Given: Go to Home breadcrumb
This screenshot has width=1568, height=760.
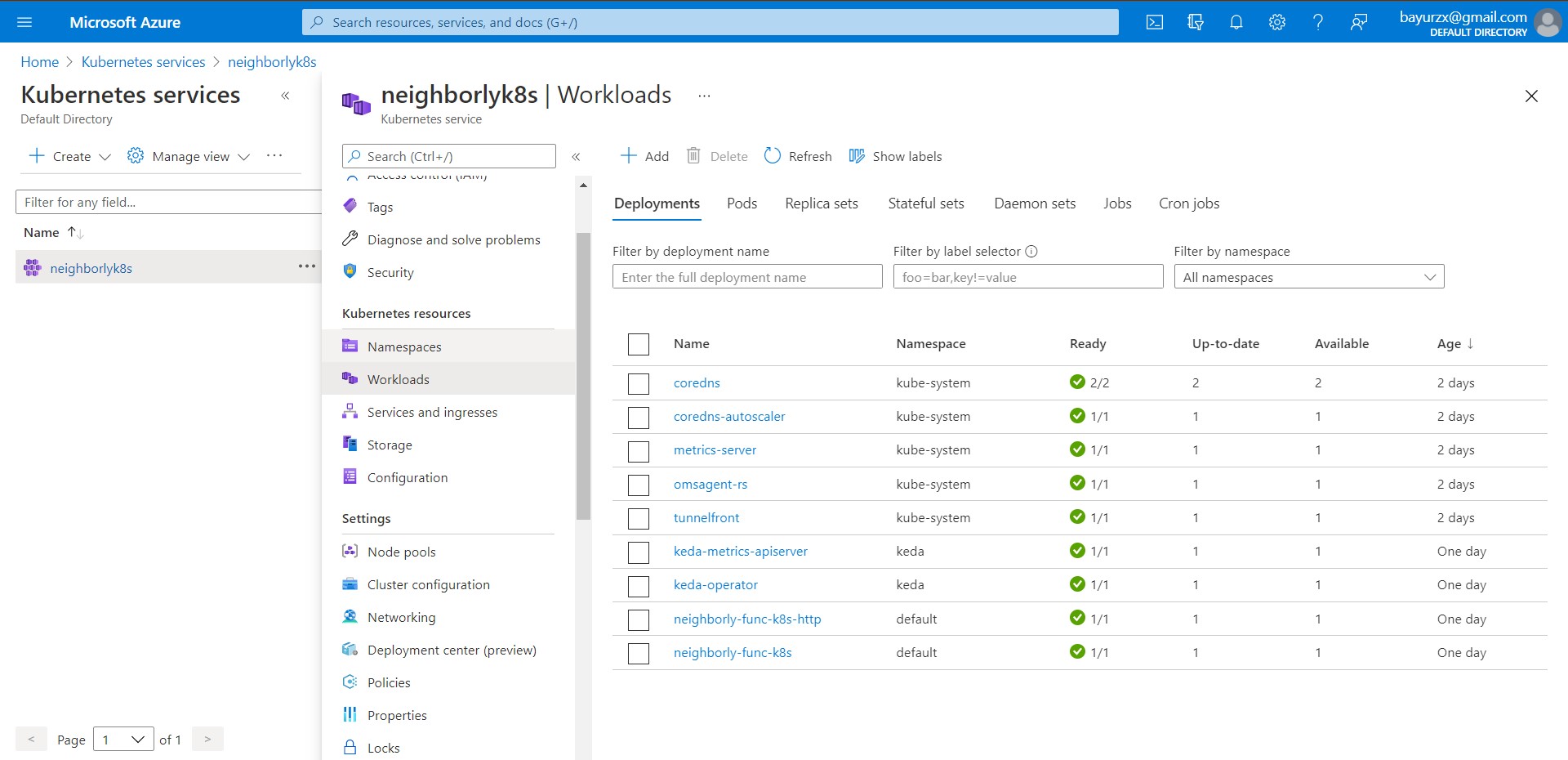Looking at the screenshot, I should click(39, 62).
